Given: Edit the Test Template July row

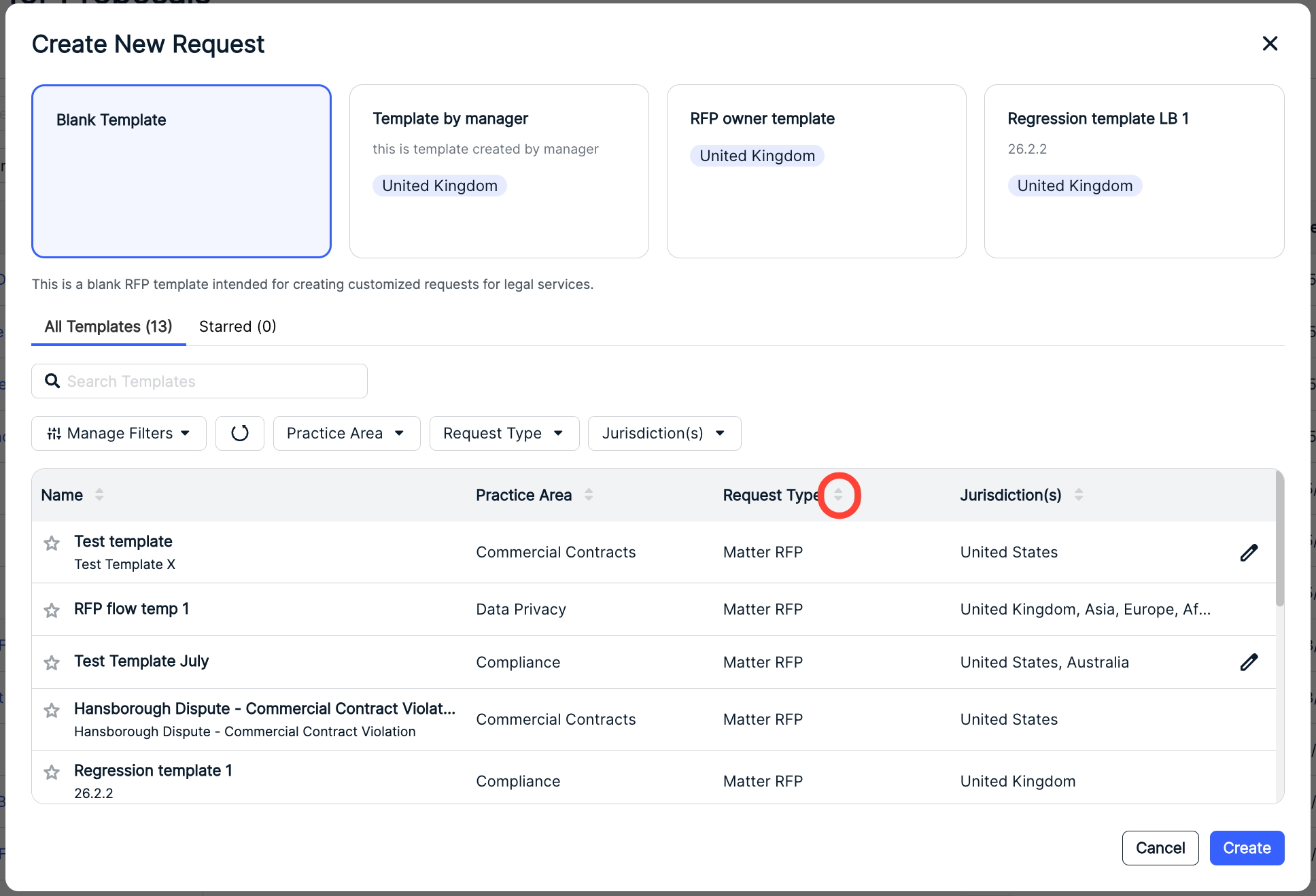Looking at the screenshot, I should tap(1249, 662).
